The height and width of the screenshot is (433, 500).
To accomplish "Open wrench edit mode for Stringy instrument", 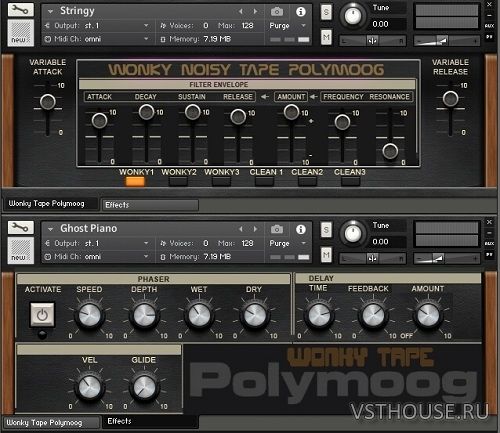I will click(20, 10).
